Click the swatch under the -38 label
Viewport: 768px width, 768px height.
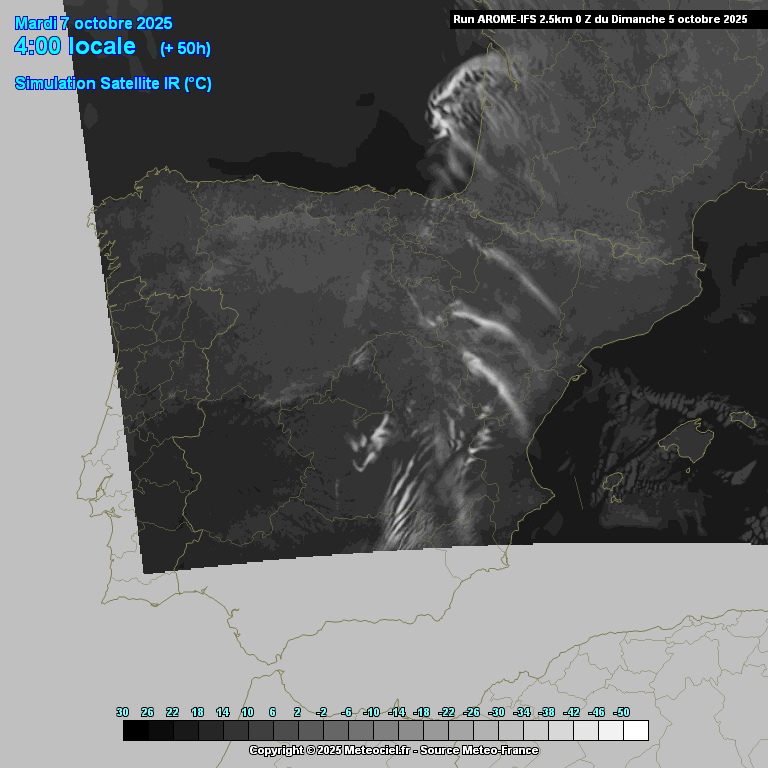pos(560,731)
